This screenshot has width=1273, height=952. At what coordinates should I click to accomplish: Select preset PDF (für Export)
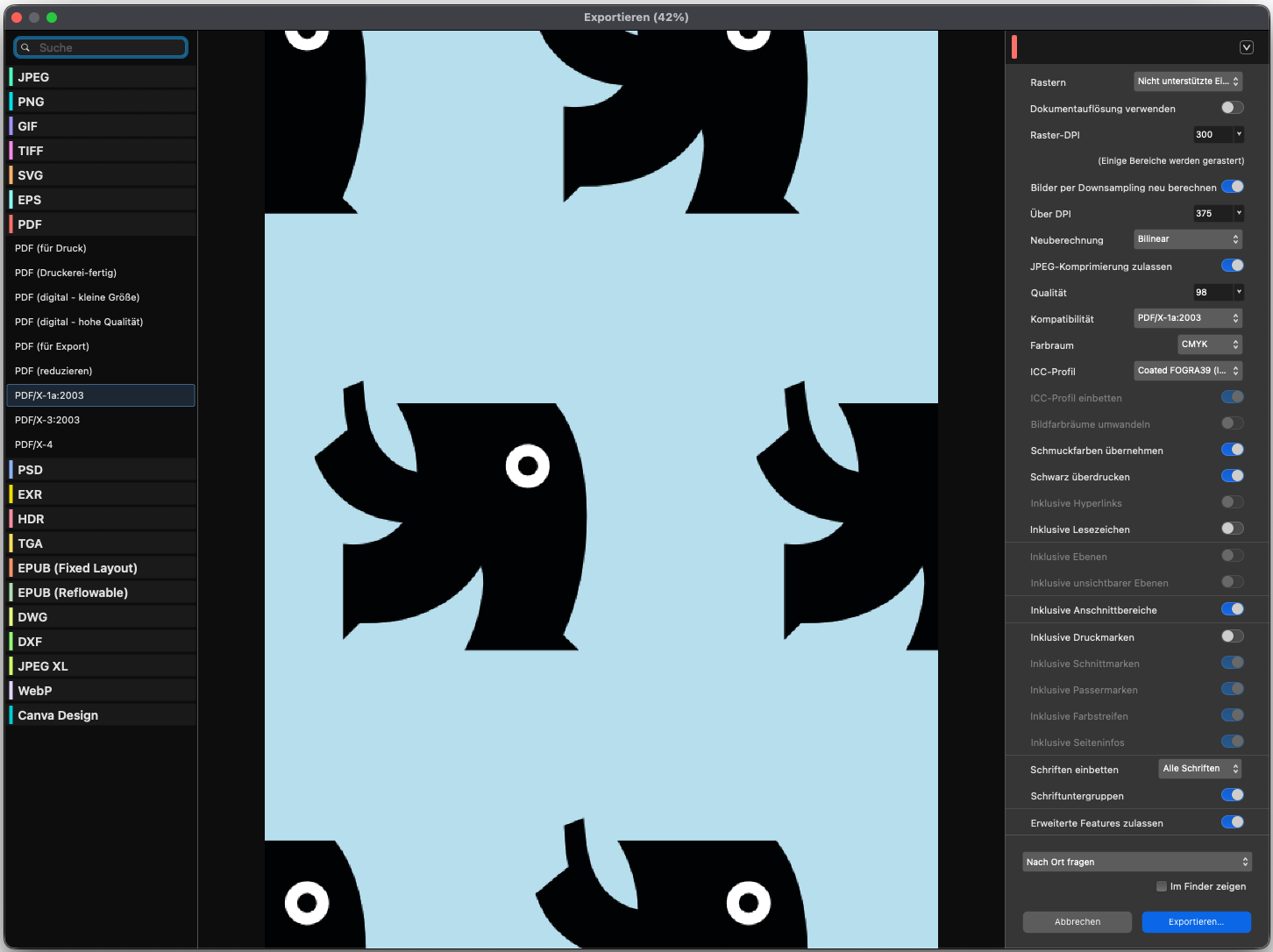[101, 346]
